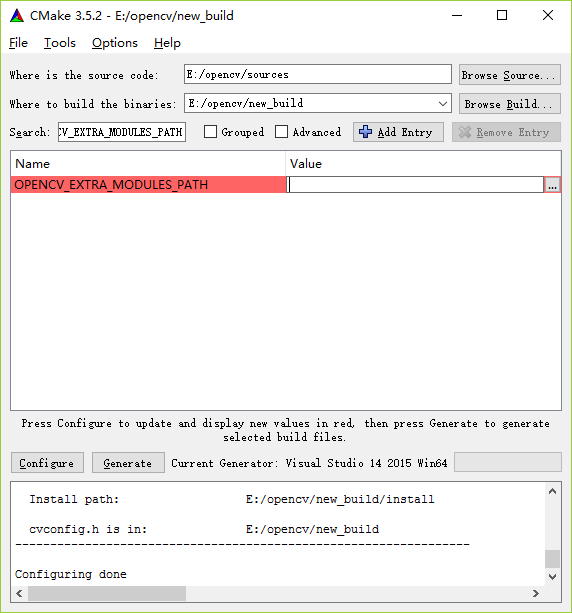Click the OPENCV_EXTRA_MODULES_PATH value edit field
Viewport: 572px width, 613px height.
(415, 185)
